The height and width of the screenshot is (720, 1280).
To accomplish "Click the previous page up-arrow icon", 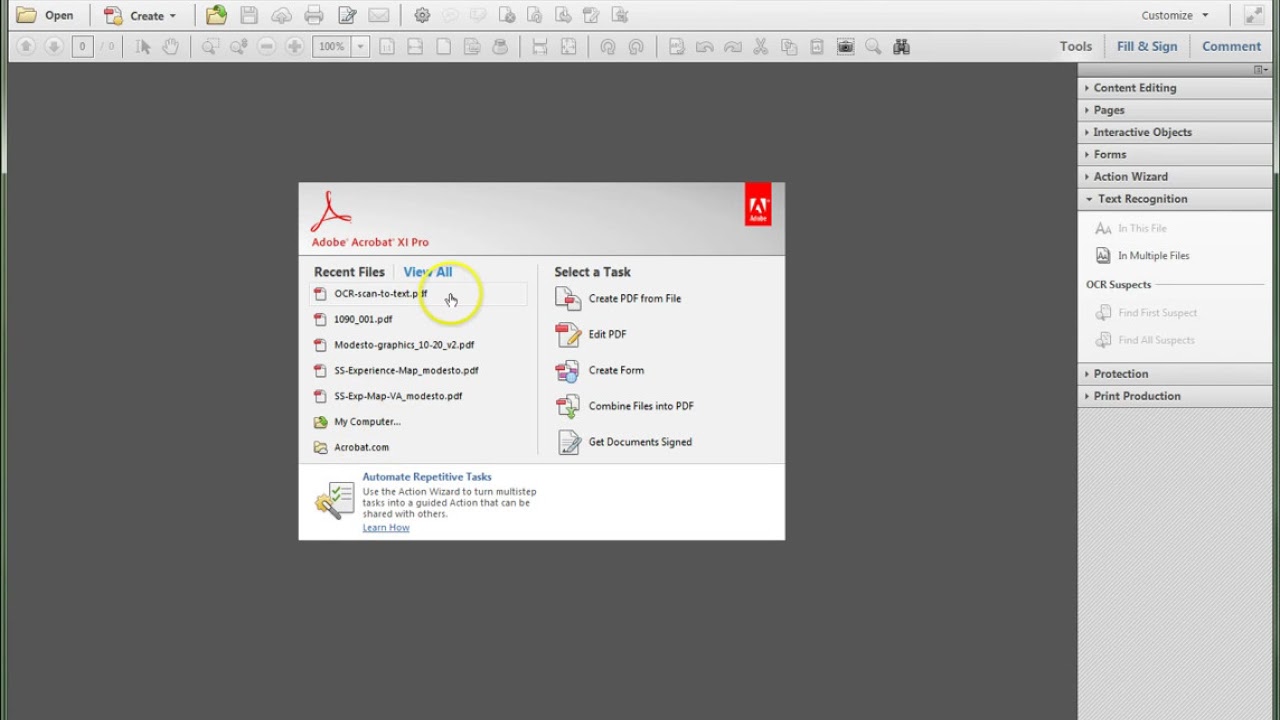I will tap(26, 46).
